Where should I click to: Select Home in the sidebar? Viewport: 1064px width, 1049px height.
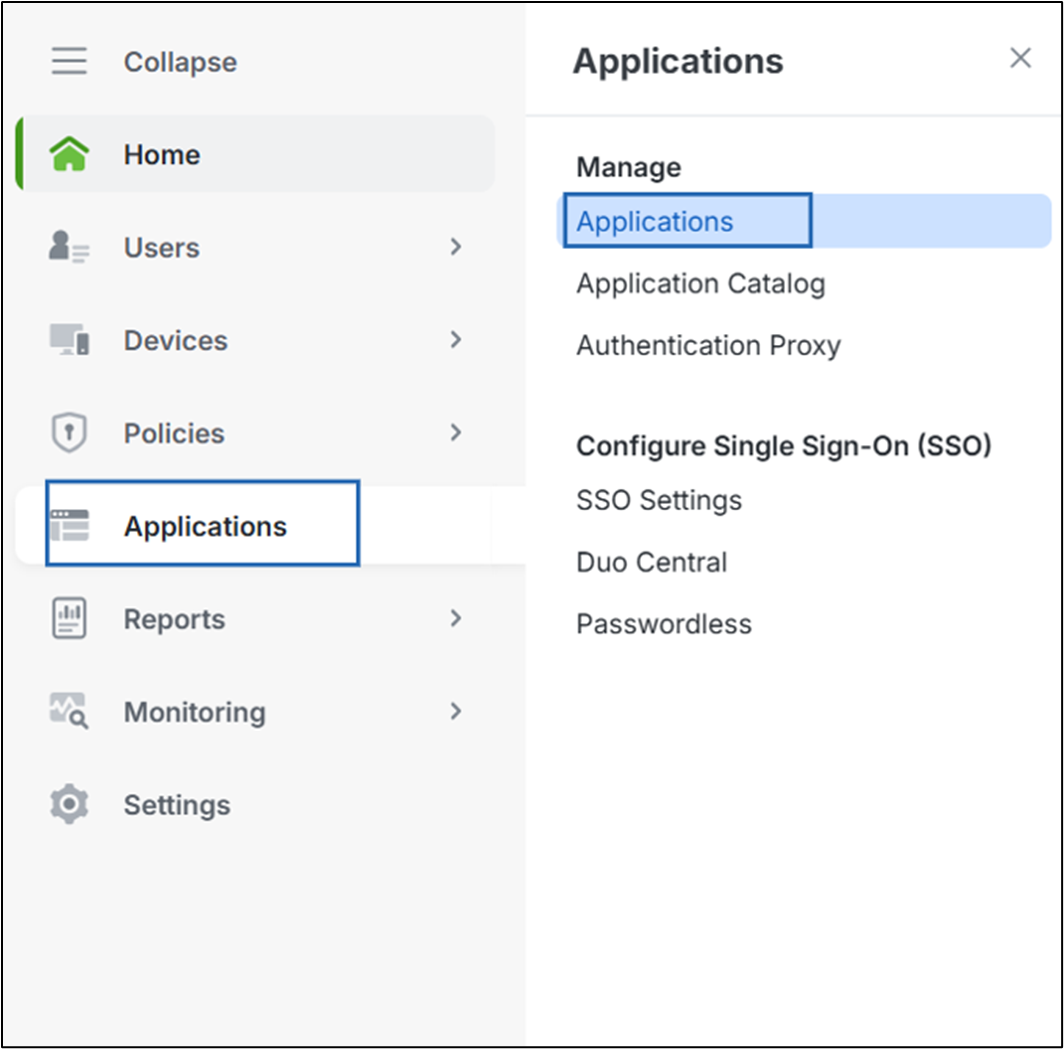click(255, 154)
